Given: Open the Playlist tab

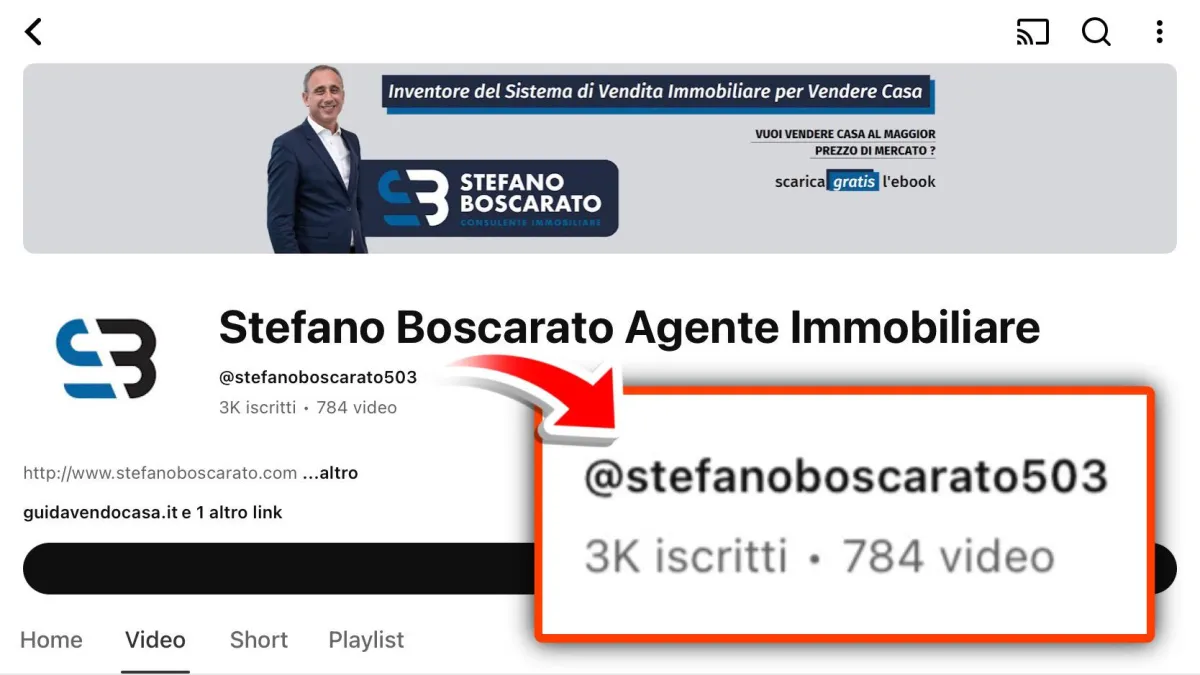Looking at the screenshot, I should [366, 640].
